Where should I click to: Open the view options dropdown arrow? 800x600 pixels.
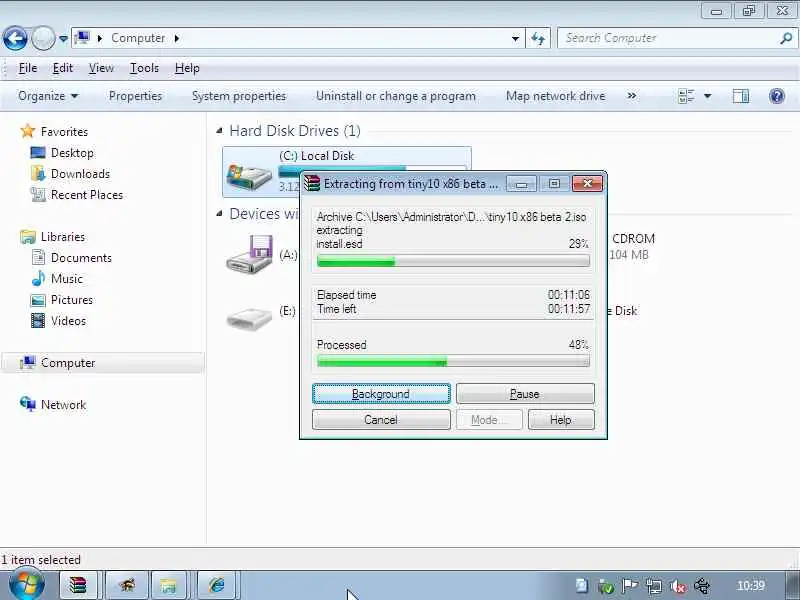tap(708, 96)
